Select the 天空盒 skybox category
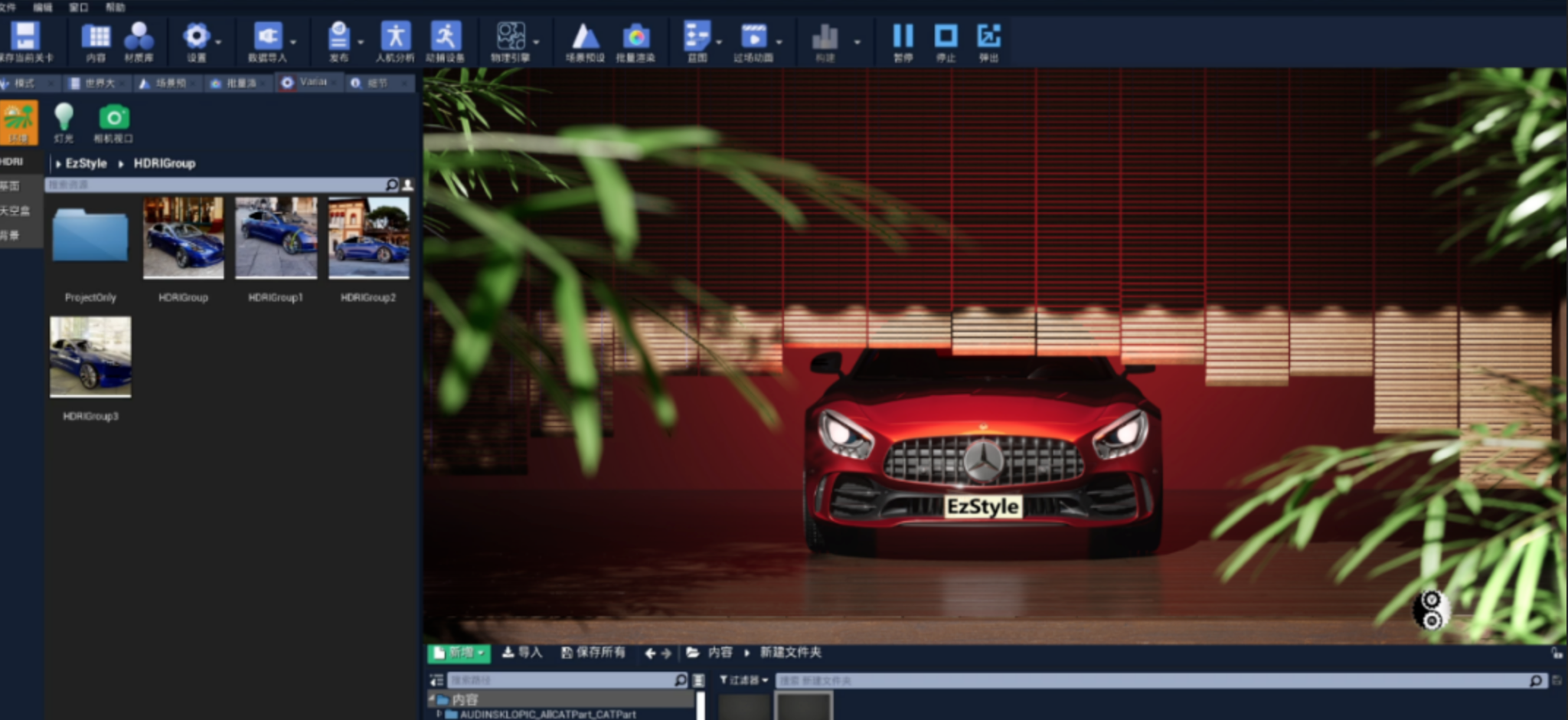The height and width of the screenshot is (720, 1568). [15, 211]
